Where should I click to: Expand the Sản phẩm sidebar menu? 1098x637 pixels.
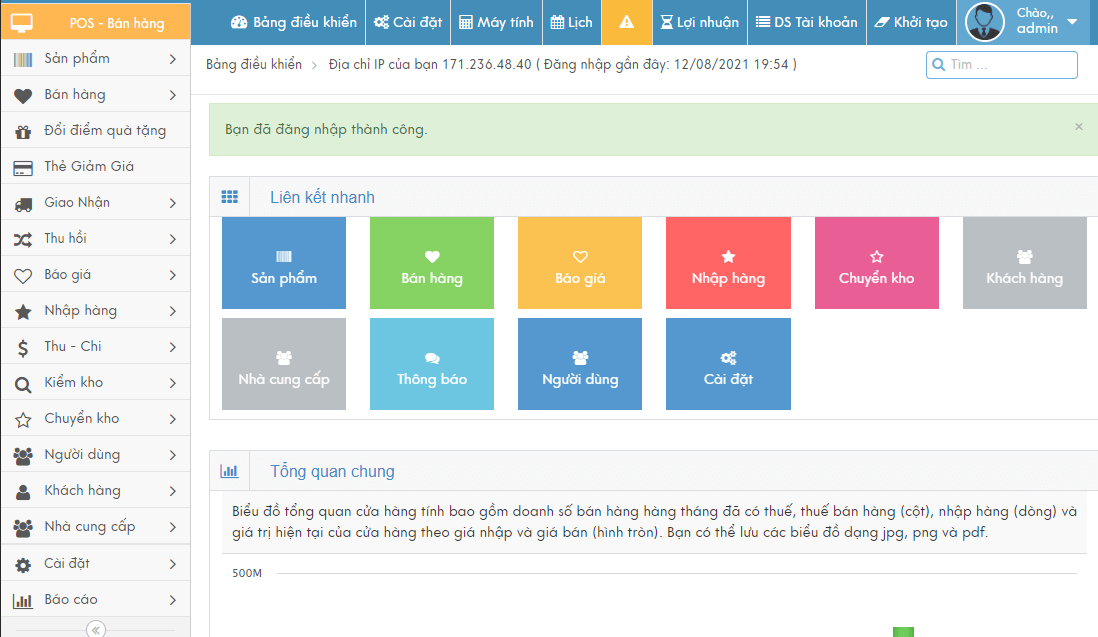click(x=95, y=59)
